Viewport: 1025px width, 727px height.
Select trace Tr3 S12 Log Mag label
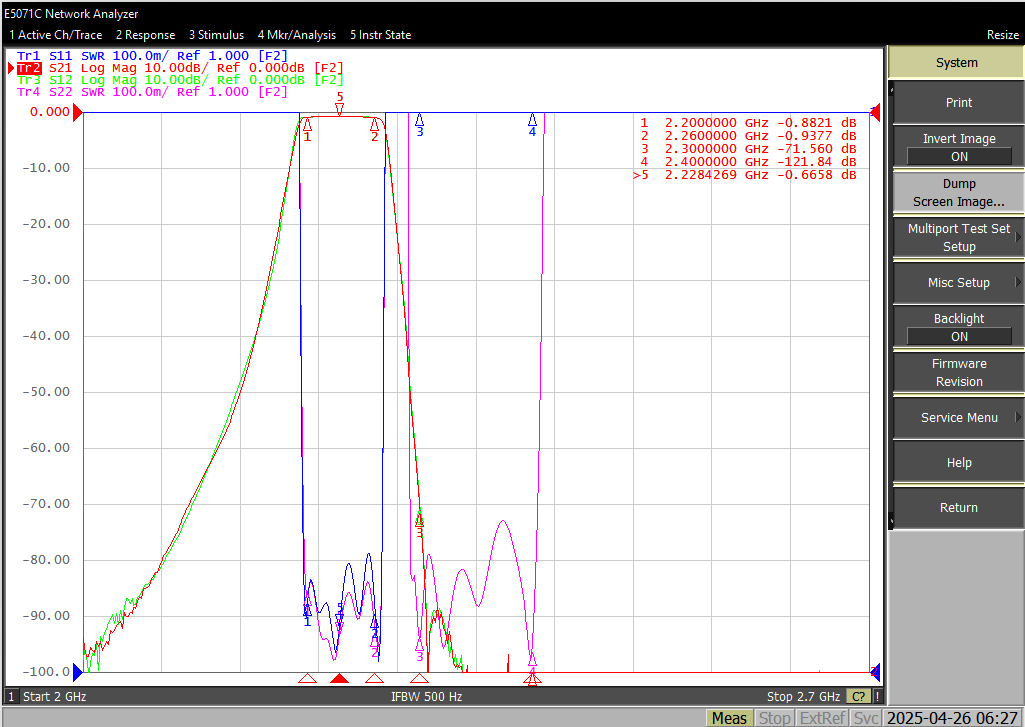(x=180, y=80)
